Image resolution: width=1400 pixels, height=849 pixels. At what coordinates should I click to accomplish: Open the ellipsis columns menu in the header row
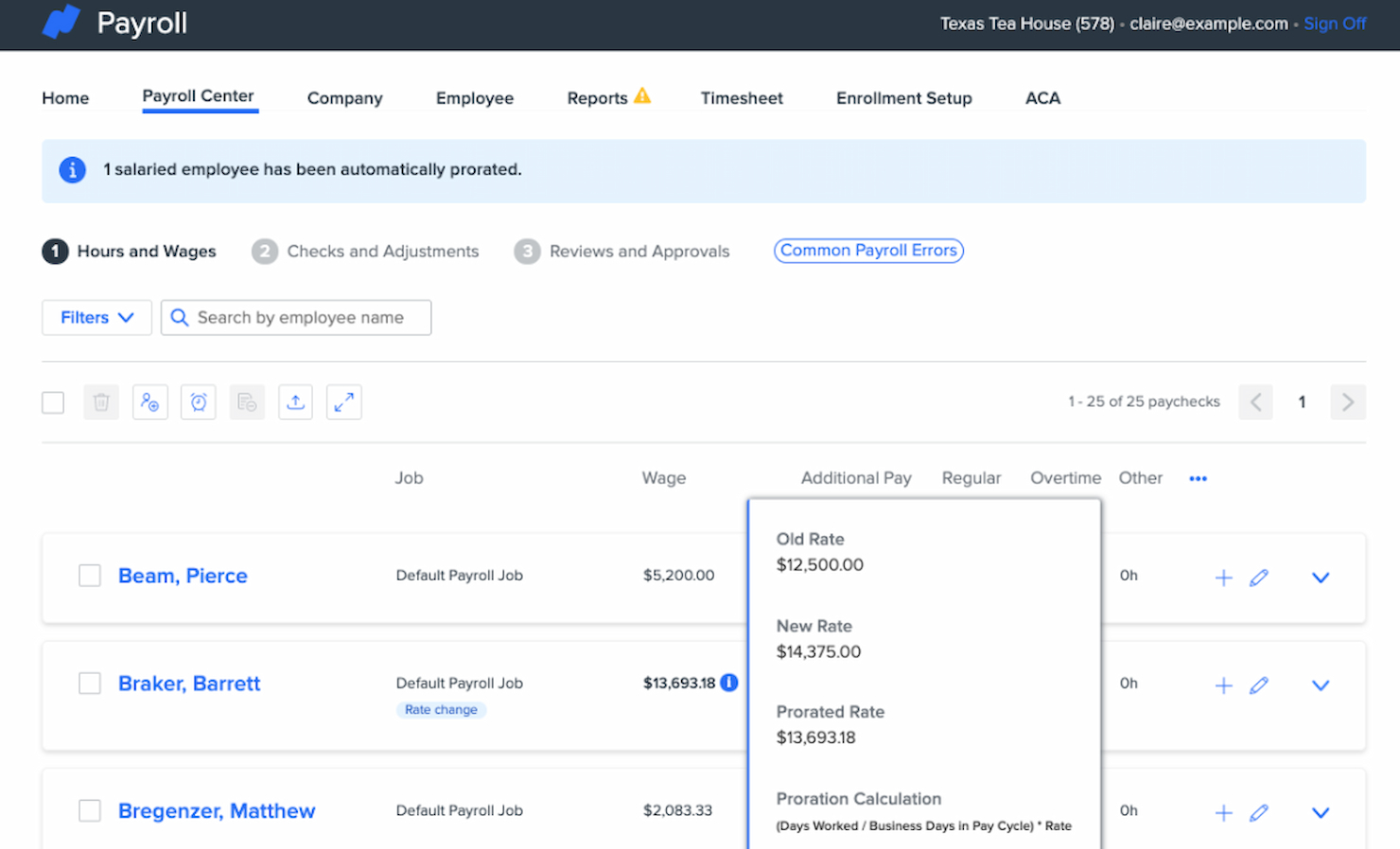pyautogui.click(x=1198, y=478)
